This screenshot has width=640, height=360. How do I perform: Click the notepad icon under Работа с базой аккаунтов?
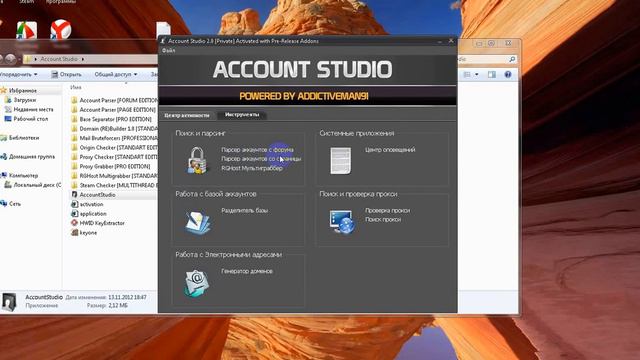point(198,222)
